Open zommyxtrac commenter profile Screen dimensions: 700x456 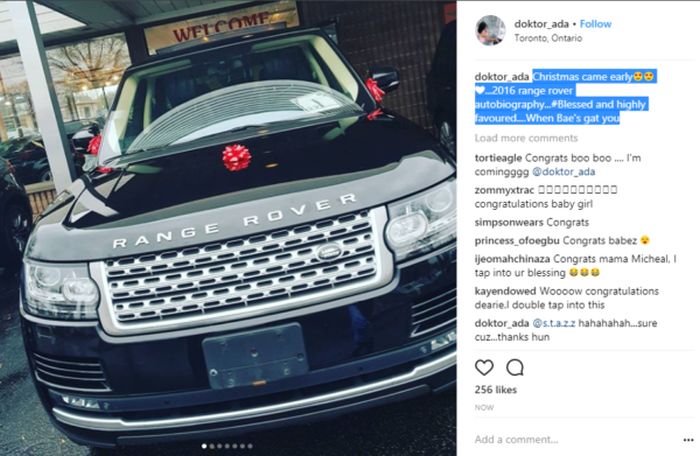pyautogui.click(x=504, y=190)
